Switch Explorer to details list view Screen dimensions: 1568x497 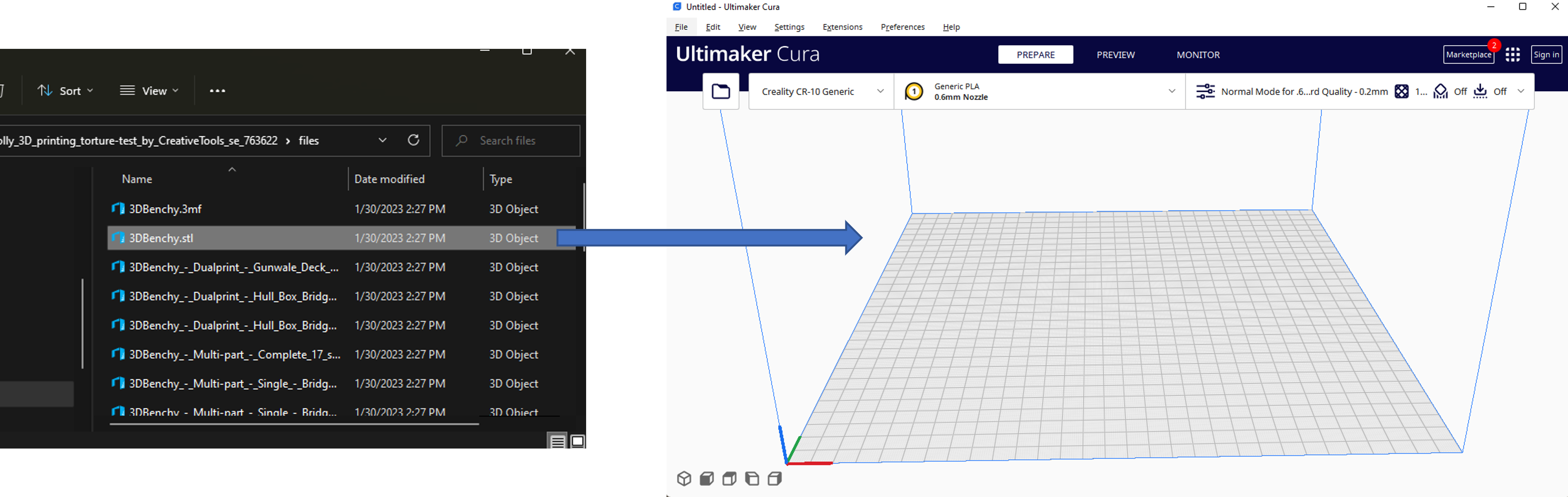click(558, 442)
